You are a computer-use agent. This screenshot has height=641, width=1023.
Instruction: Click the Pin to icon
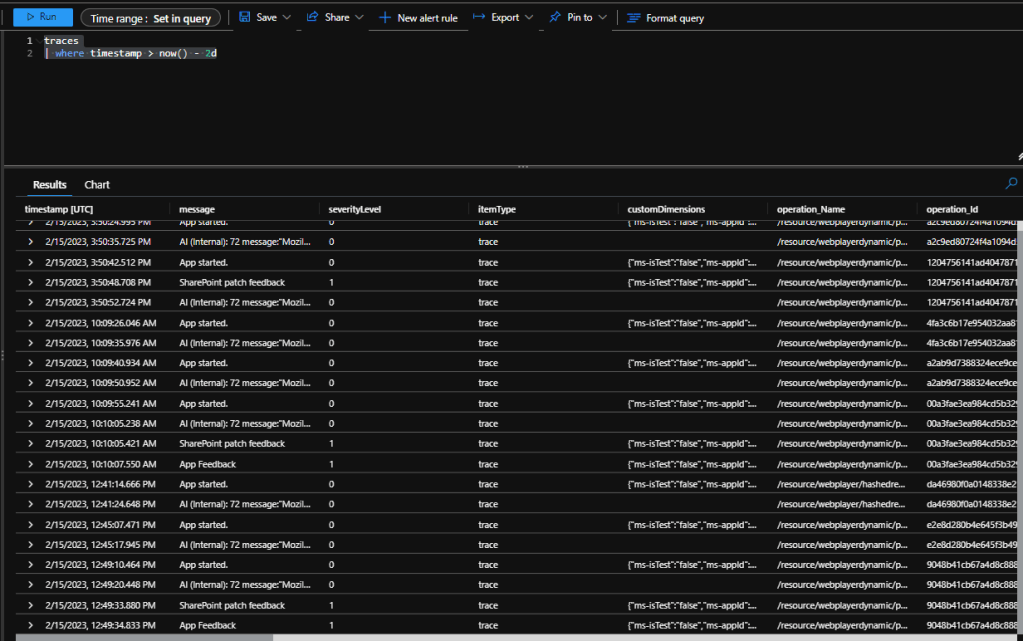pyautogui.click(x=555, y=18)
